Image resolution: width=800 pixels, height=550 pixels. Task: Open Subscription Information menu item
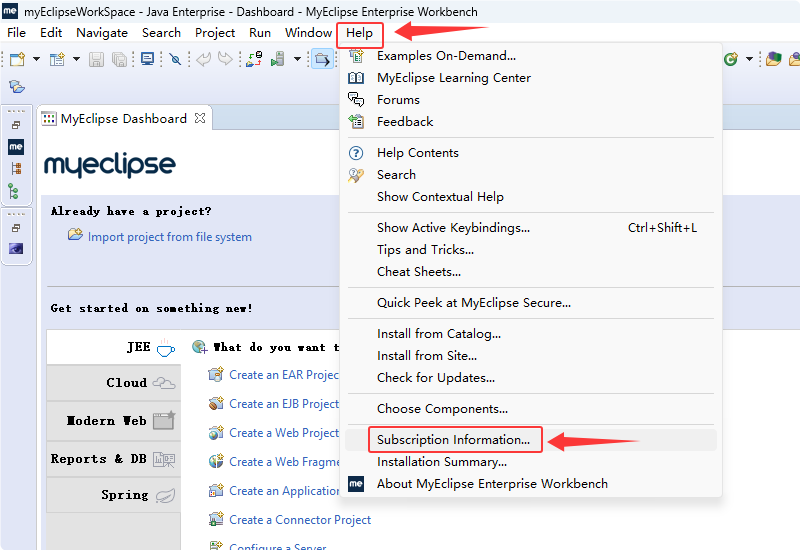tap(531, 440)
